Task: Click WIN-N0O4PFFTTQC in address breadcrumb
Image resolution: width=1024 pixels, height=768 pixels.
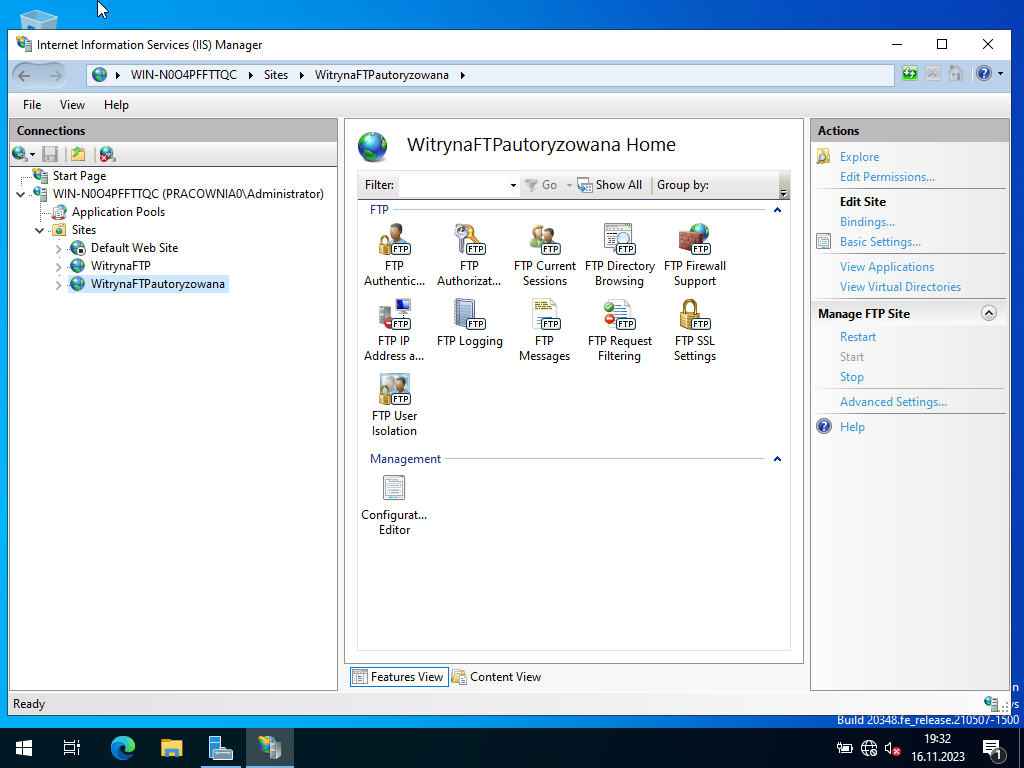Action: click(x=184, y=75)
